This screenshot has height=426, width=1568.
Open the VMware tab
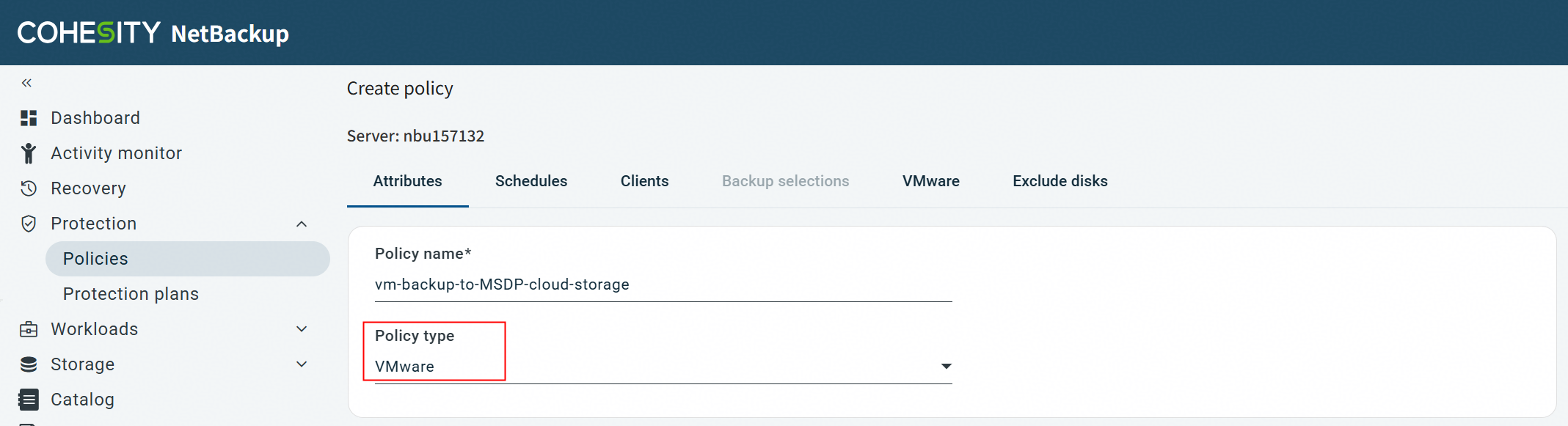931,181
